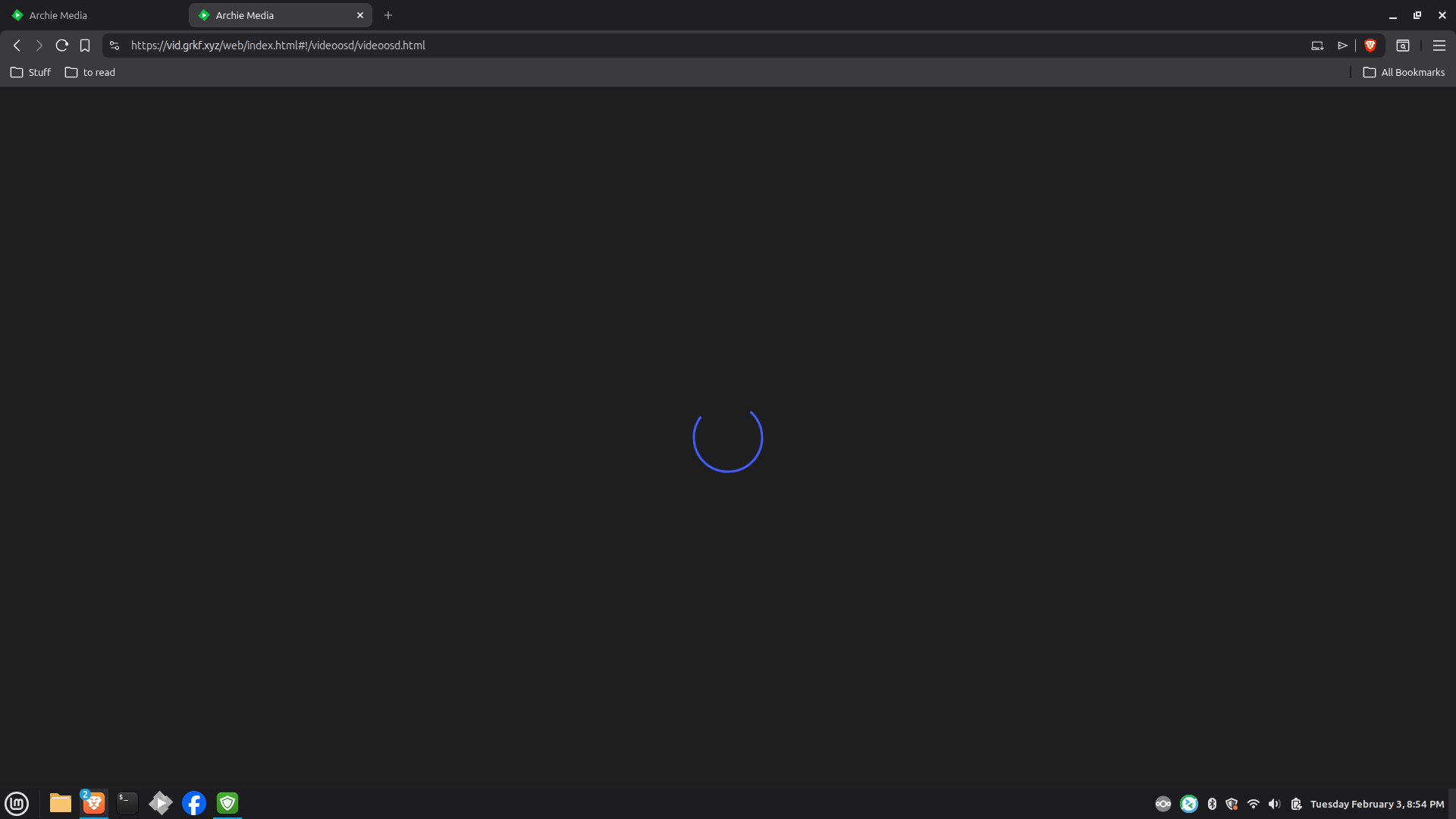Click the install app icon in address bar

1317,45
